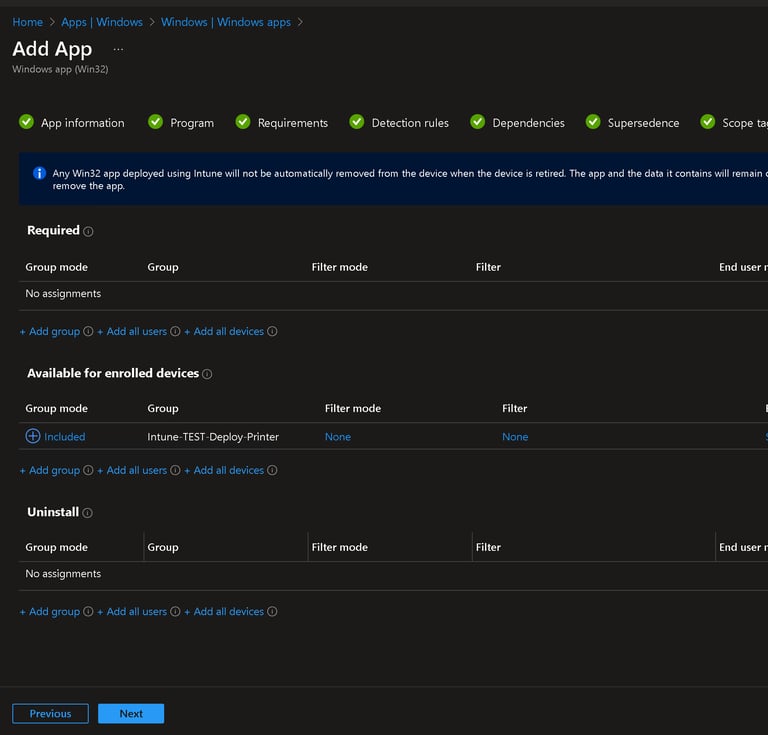Click No assignments row under Required

(393, 294)
